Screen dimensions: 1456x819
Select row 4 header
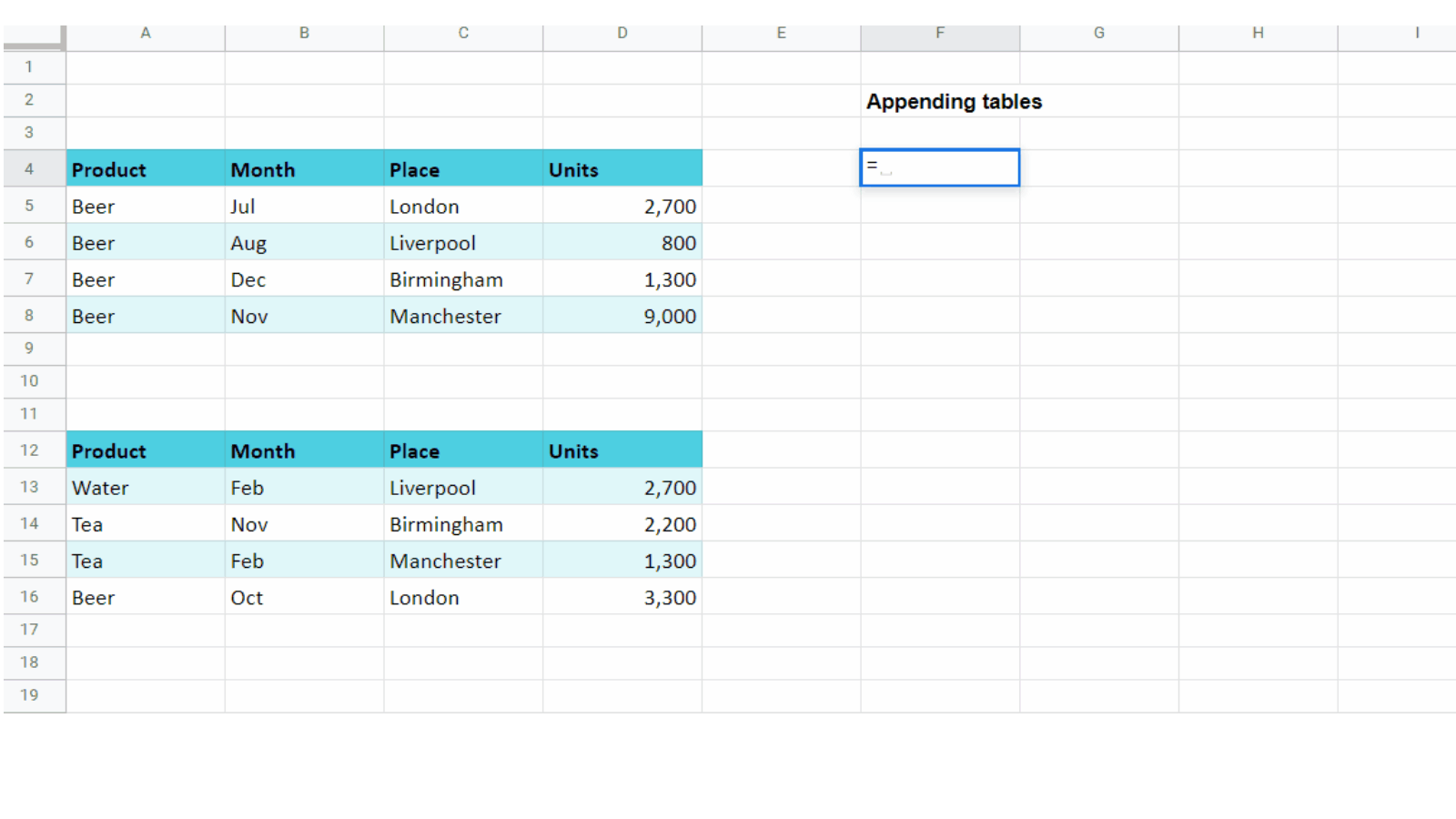click(30, 169)
